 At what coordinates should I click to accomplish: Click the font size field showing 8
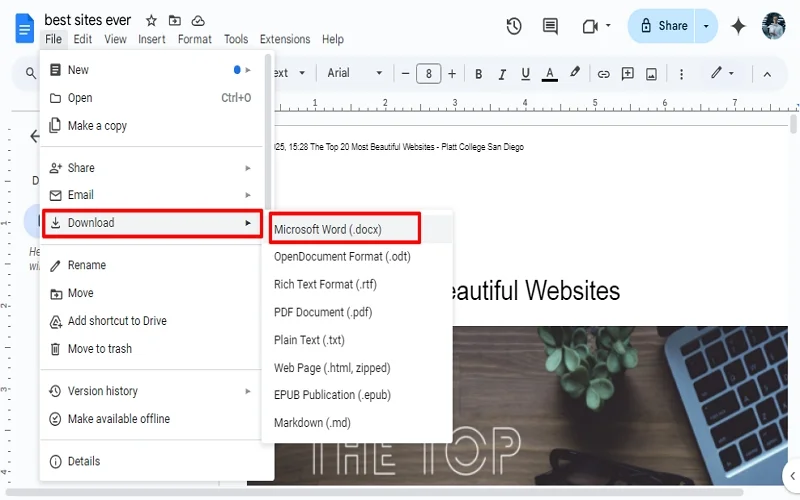(x=429, y=74)
